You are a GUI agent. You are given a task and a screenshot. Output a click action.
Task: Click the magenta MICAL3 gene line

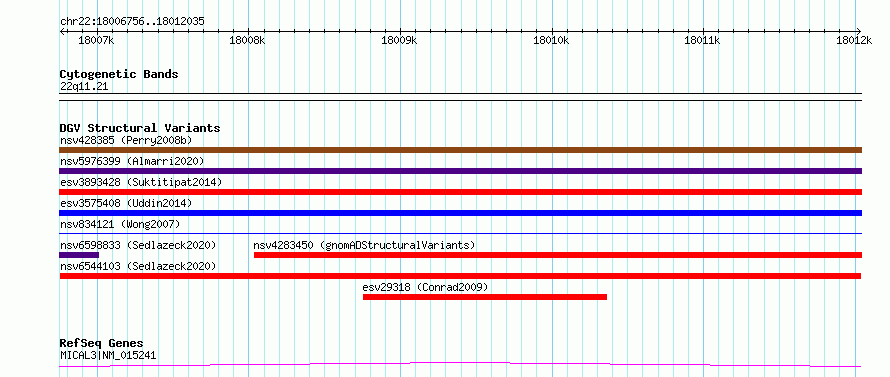460,365
